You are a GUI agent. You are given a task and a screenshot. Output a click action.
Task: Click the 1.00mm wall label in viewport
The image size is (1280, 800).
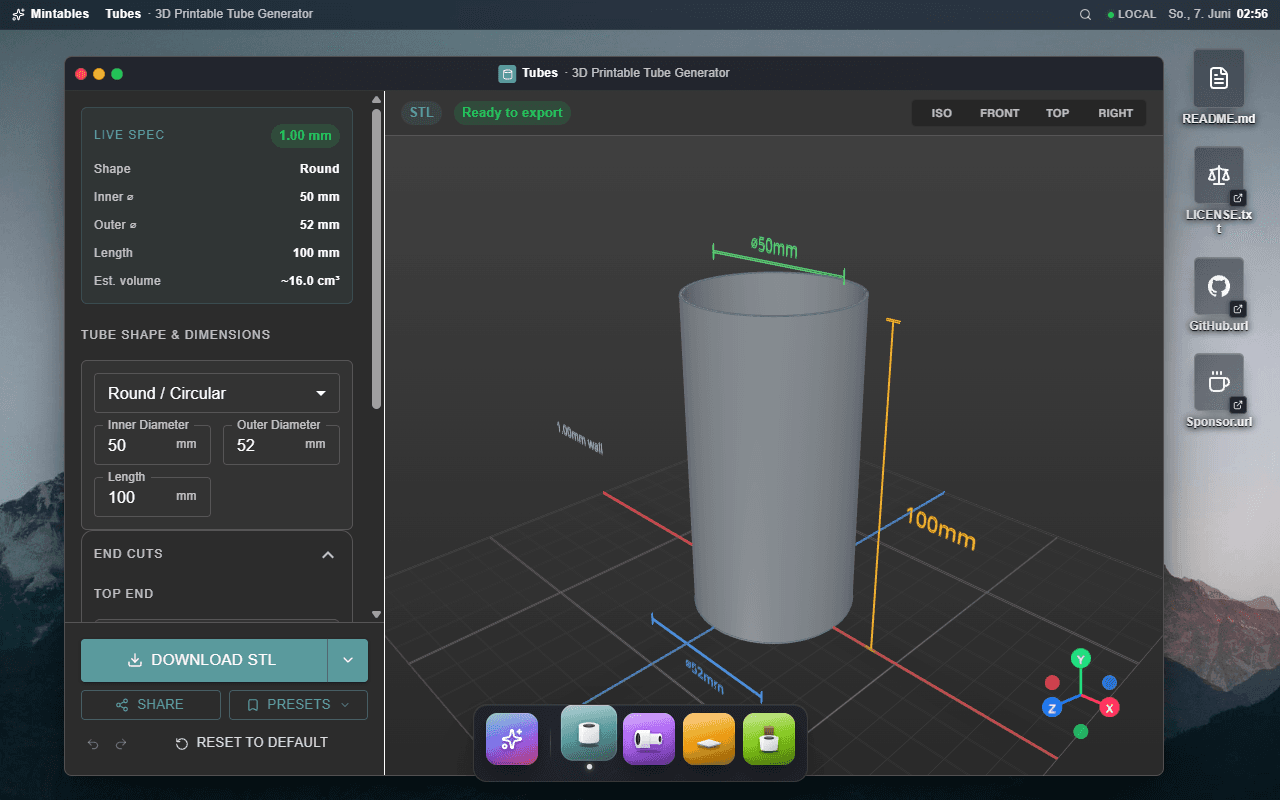point(579,438)
